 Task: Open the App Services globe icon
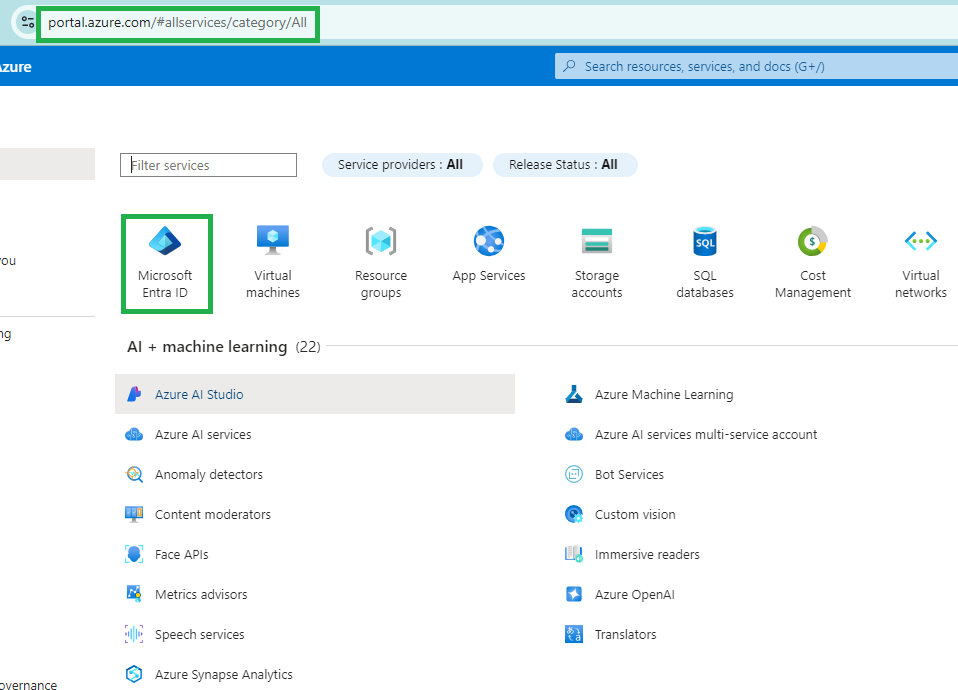[x=489, y=241]
